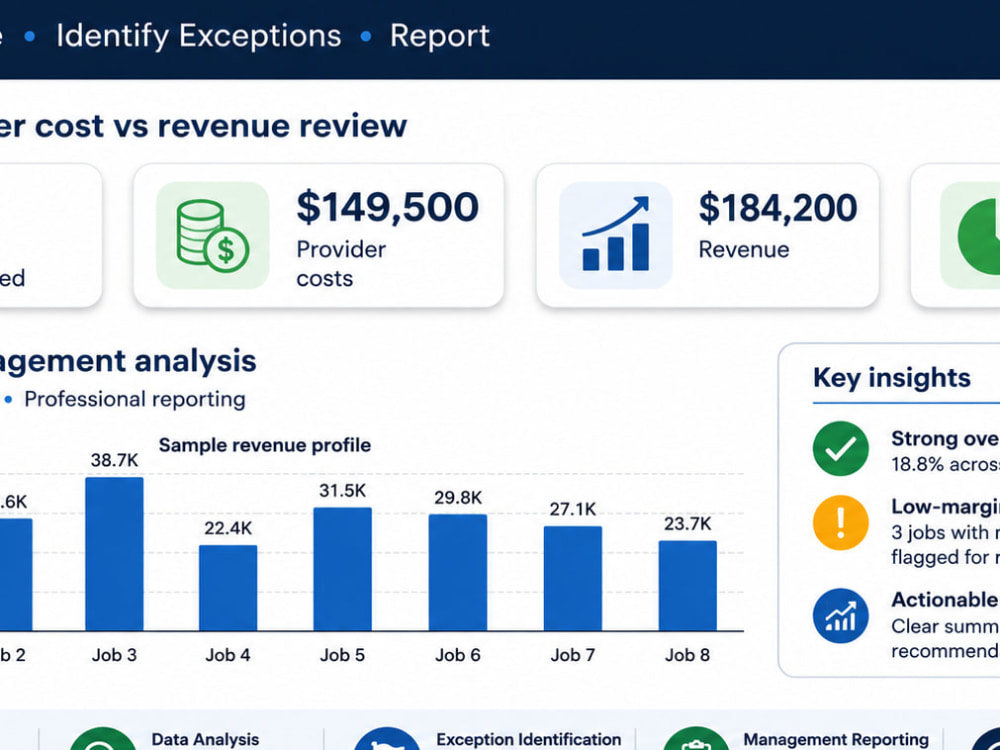1000x750 pixels.
Task: Click the Strong insight headline text
Action: pyautogui.click(x=945, y=439)
